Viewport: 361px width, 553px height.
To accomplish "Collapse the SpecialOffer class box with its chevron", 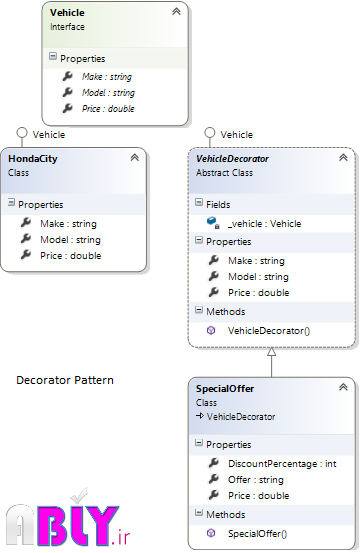I will pos(343,387).
